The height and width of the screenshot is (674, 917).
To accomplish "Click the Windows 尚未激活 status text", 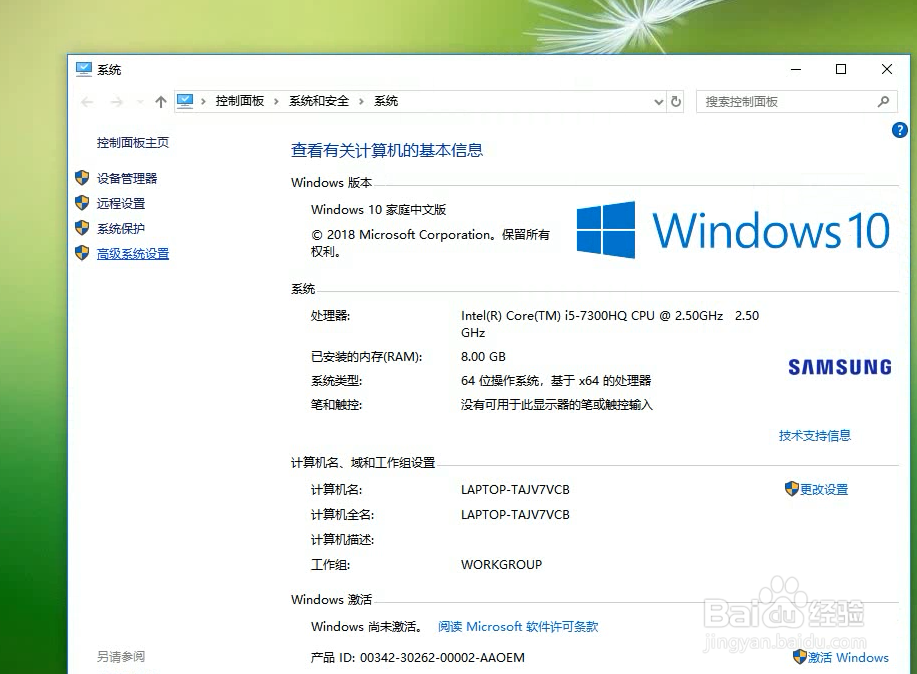I will pyautogui.click(x=367, y=627).
